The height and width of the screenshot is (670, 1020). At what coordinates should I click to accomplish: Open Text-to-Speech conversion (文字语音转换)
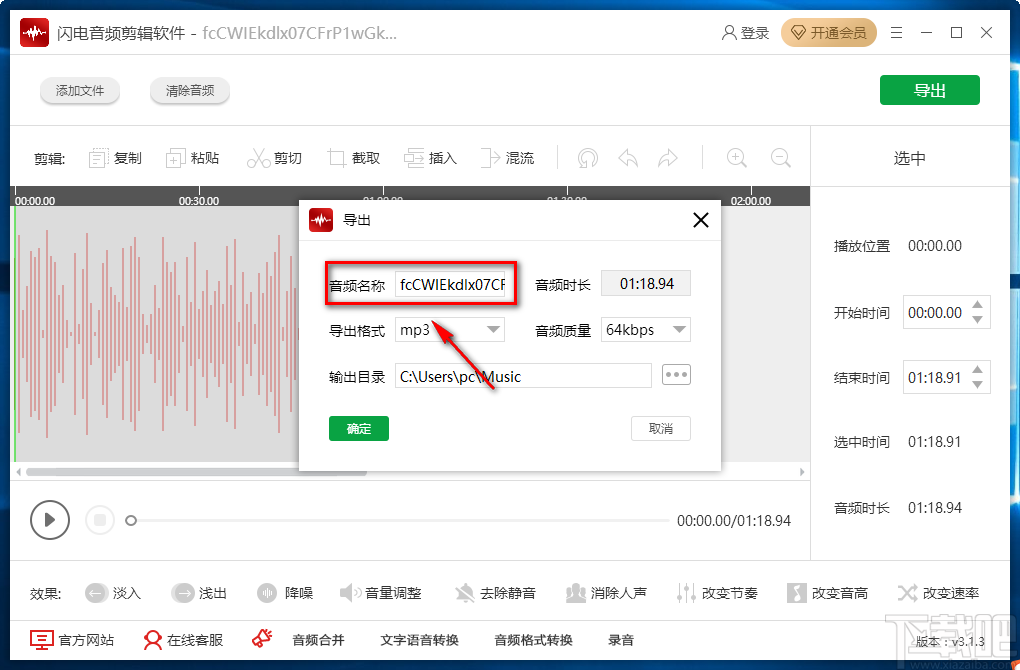click(x=420, y=640)
